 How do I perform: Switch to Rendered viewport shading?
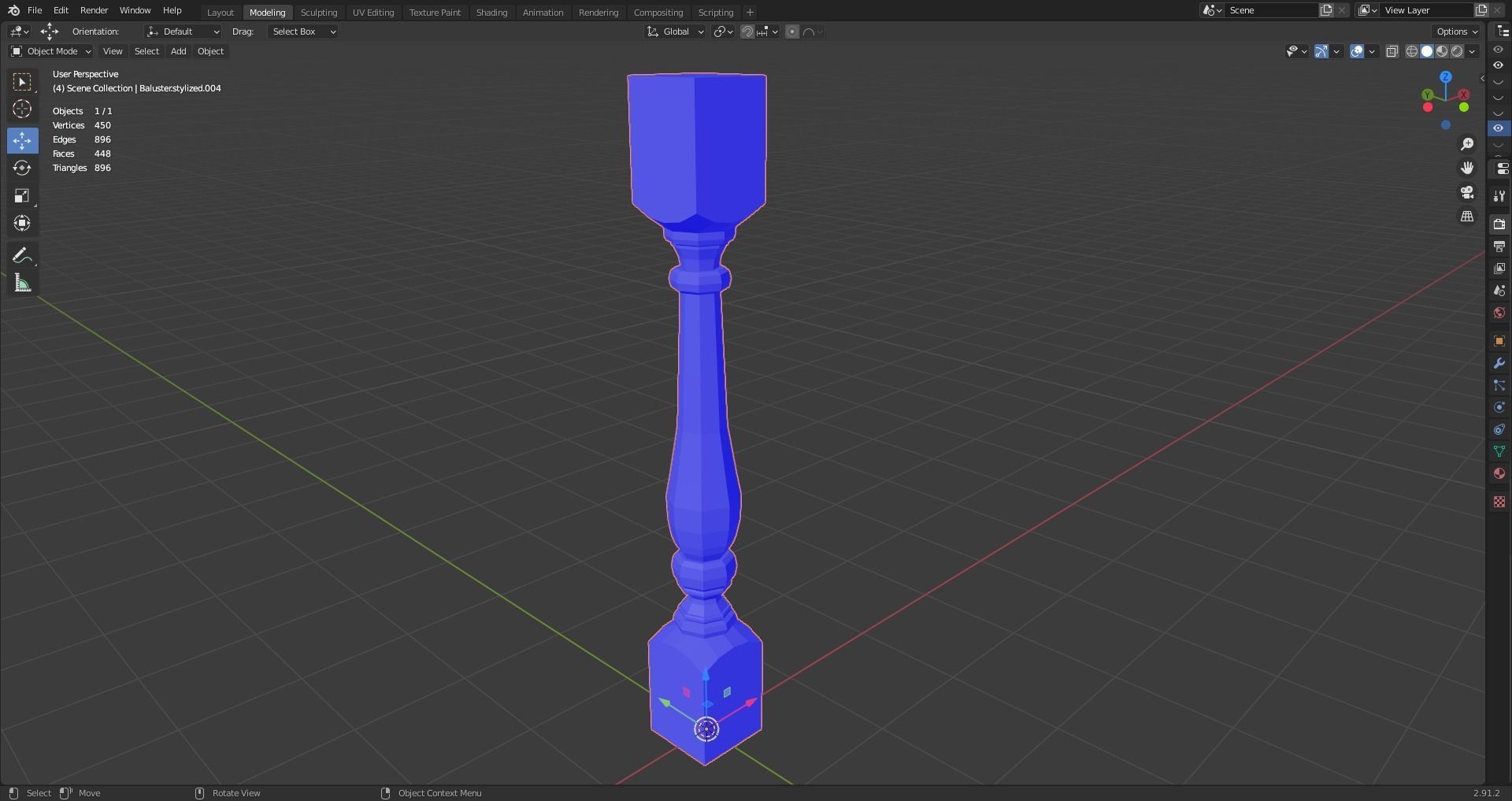1457,51
